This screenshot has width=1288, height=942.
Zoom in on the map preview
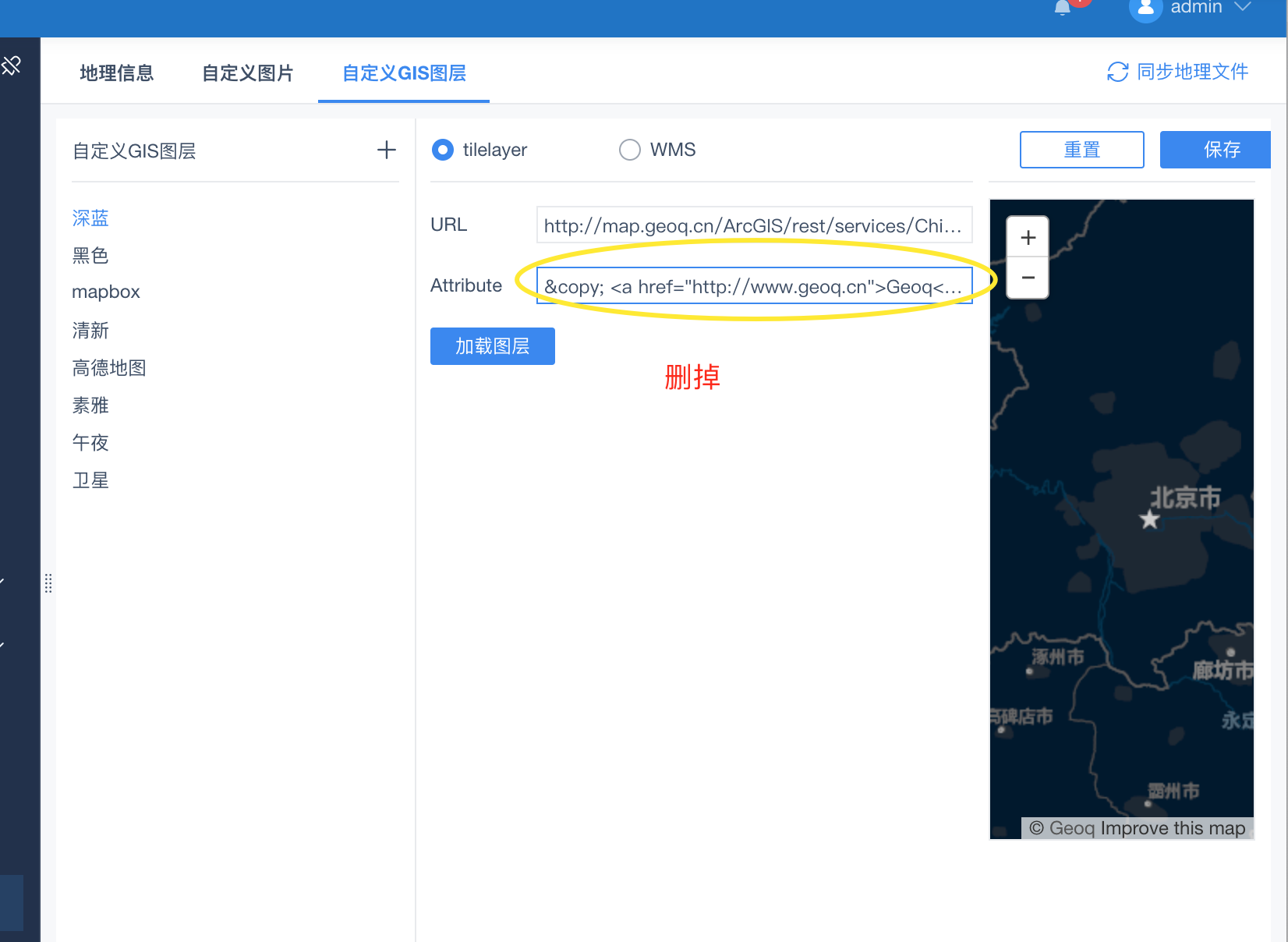1028,237
